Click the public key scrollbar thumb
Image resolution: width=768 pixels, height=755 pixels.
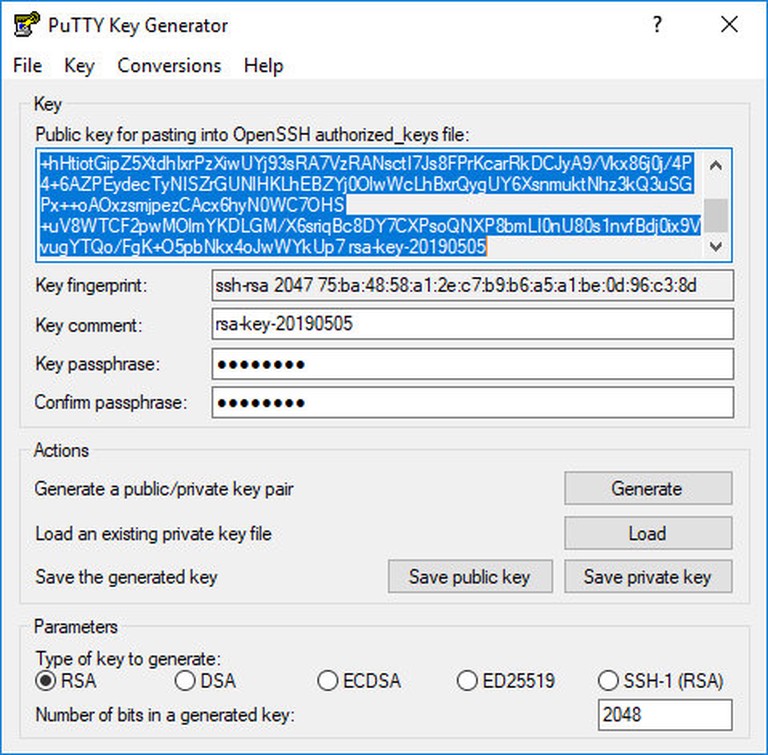[x=716, y=215]
